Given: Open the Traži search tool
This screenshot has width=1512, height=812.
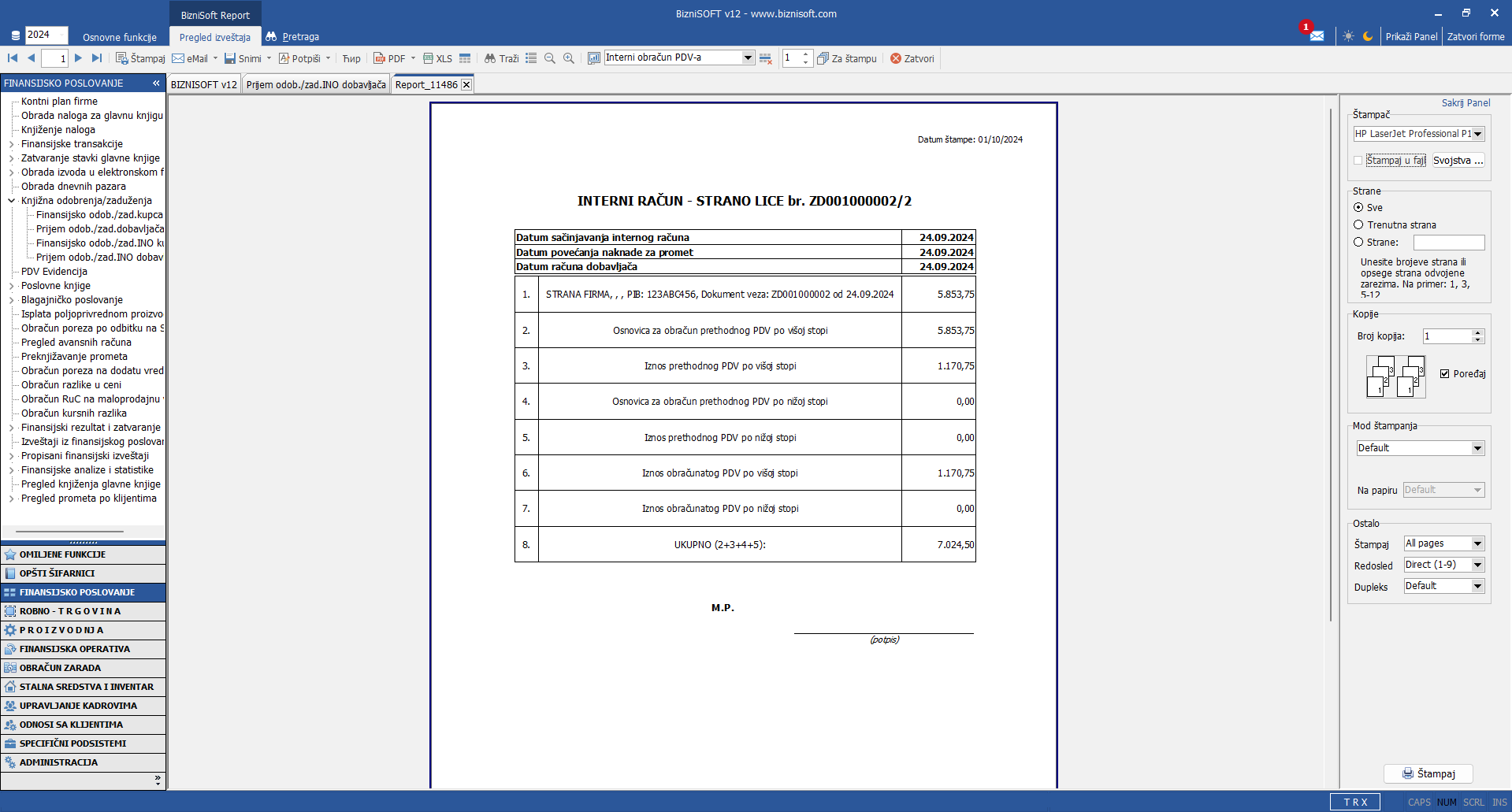Looking at the screenshot, I should point(501,58).
